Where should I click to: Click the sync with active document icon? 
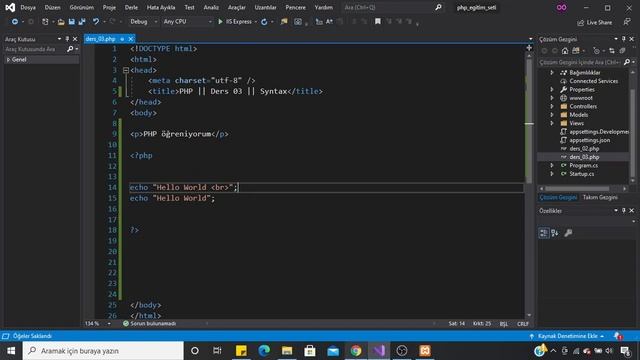pos(611,51)
